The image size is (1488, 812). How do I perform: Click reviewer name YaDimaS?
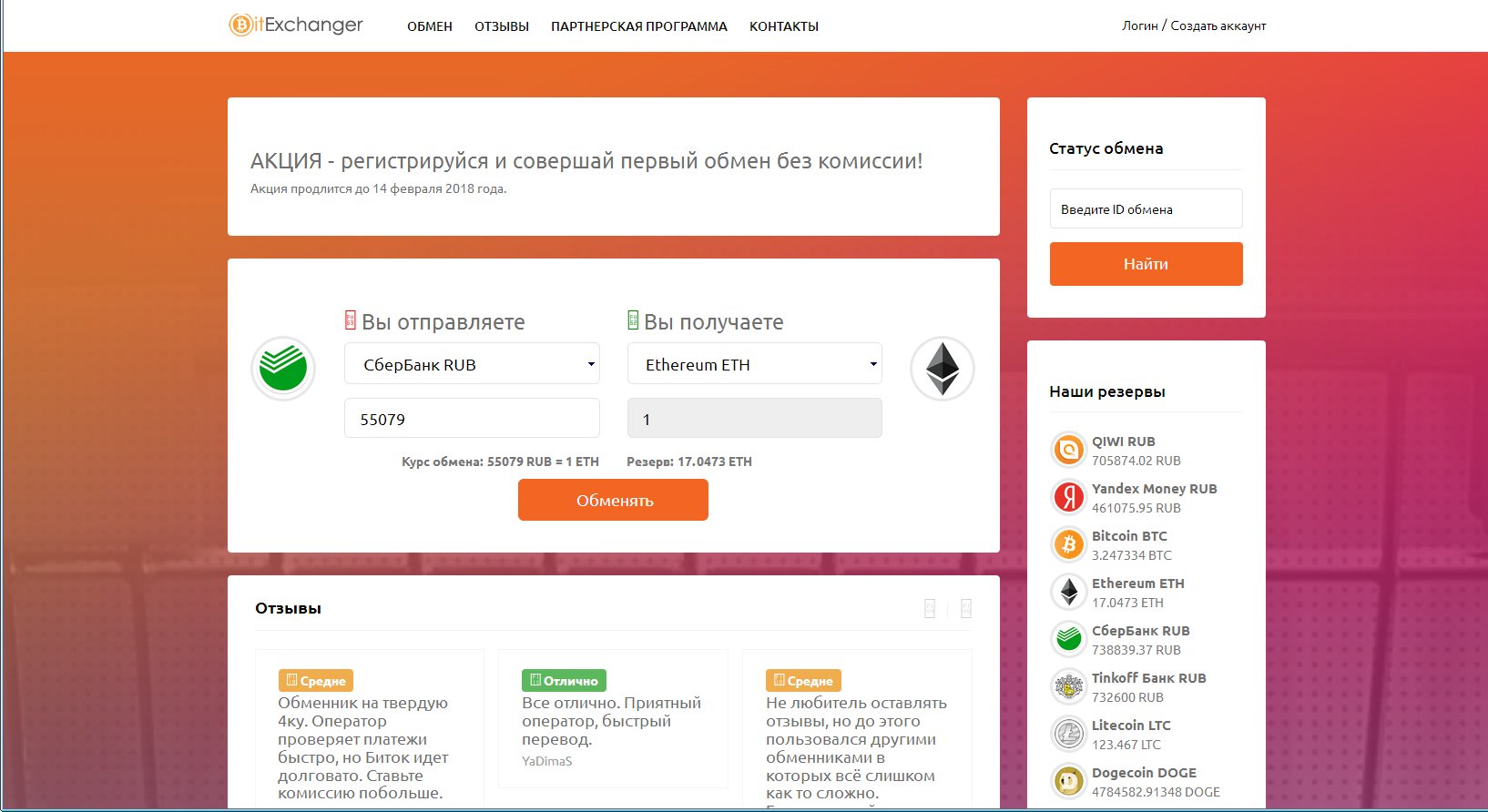[547, 761]
